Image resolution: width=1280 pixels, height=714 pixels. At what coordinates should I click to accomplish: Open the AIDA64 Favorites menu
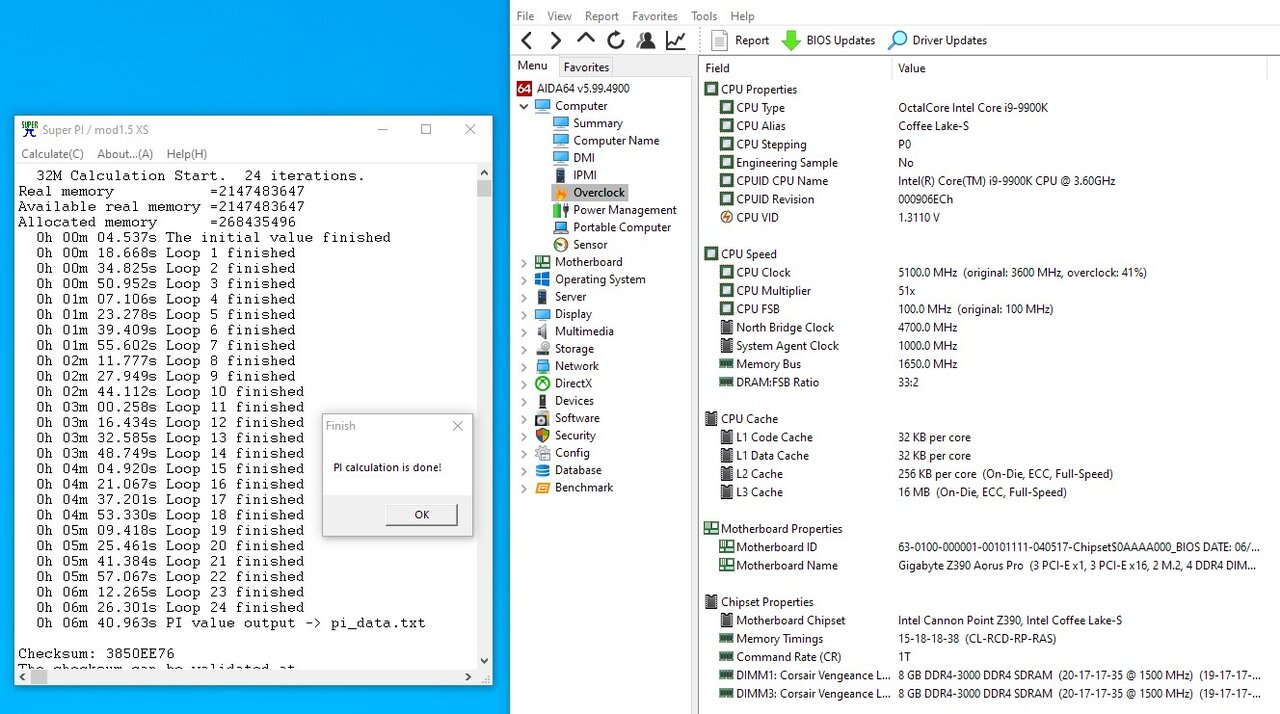coord(655,16)
